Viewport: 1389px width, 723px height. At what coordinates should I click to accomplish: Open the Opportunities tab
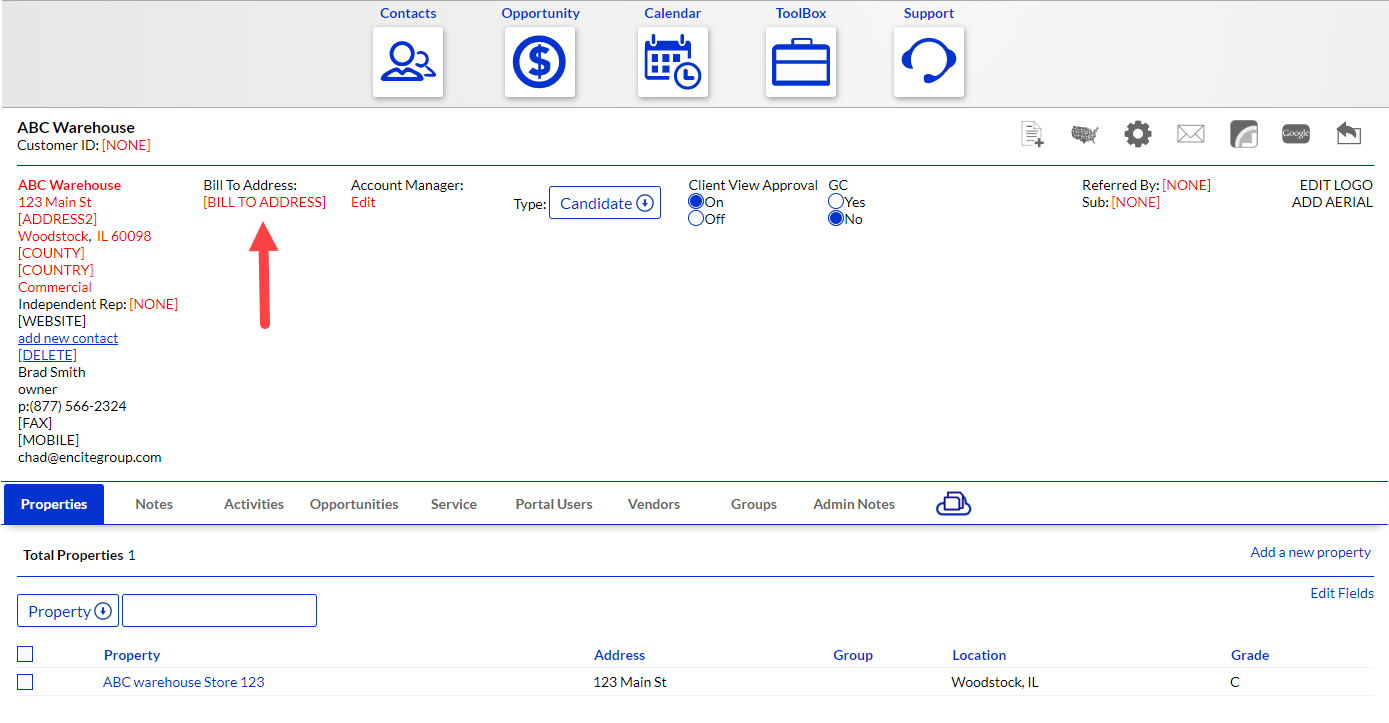354,504
